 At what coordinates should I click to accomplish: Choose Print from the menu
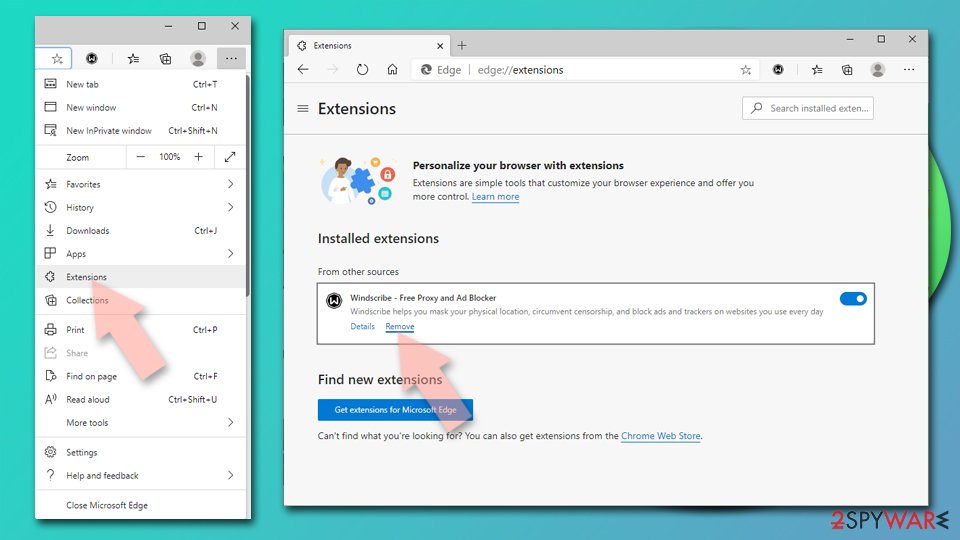click(141, 330)
